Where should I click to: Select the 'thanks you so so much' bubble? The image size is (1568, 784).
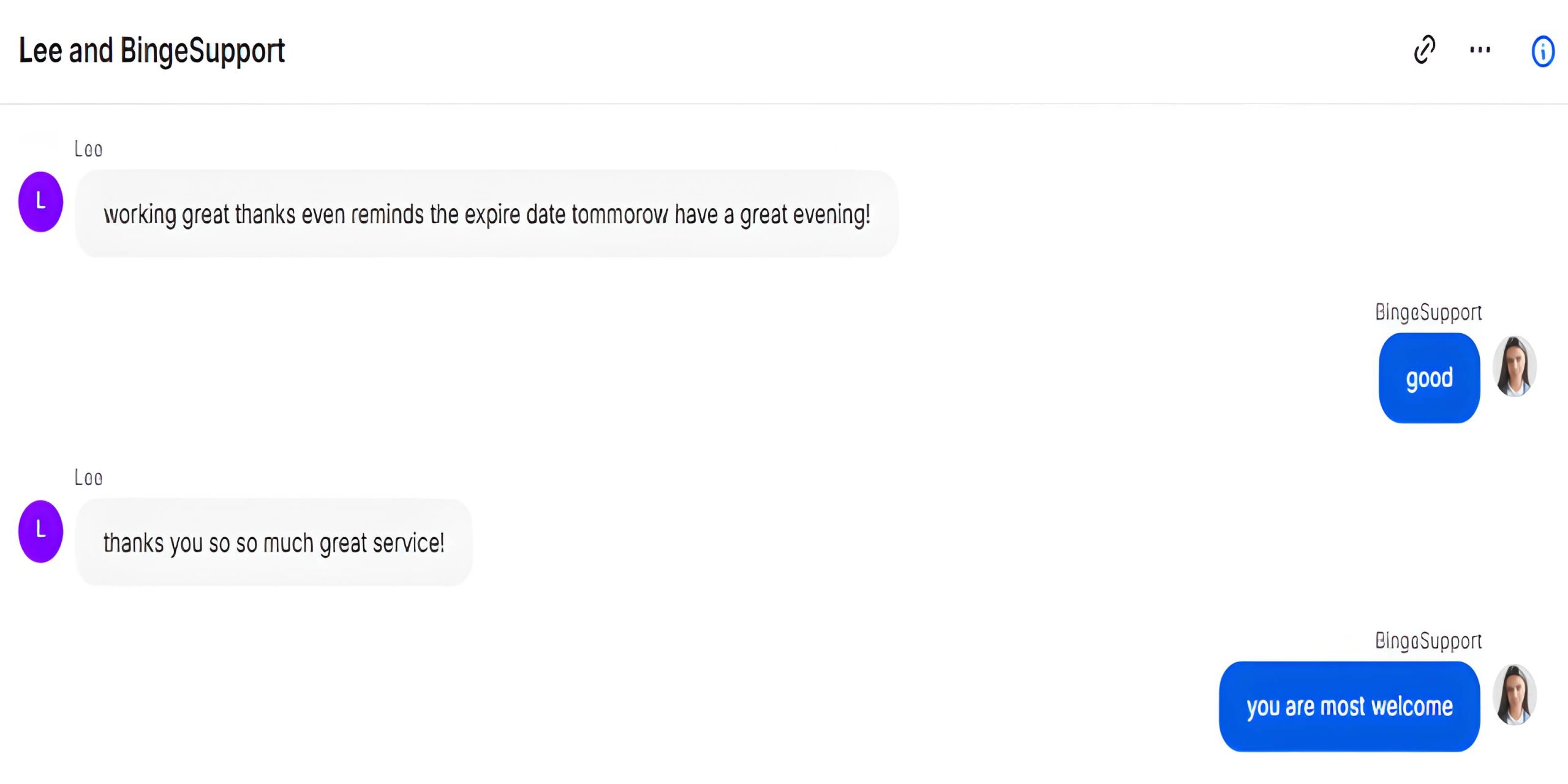tap(274, 543)
